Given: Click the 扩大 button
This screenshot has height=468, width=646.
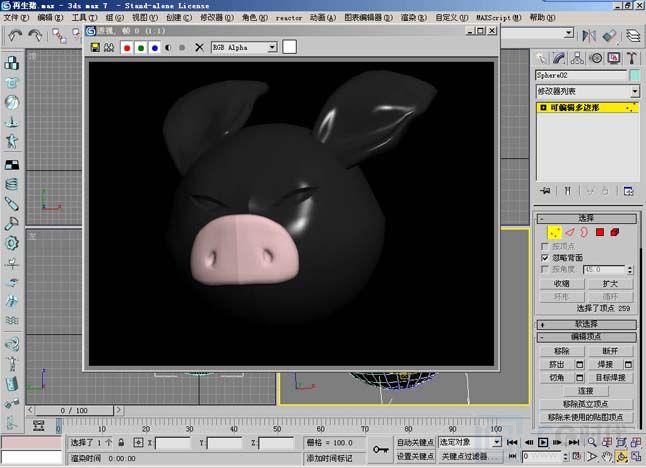Looking at the screenshot, I should (x=610, y=284).
